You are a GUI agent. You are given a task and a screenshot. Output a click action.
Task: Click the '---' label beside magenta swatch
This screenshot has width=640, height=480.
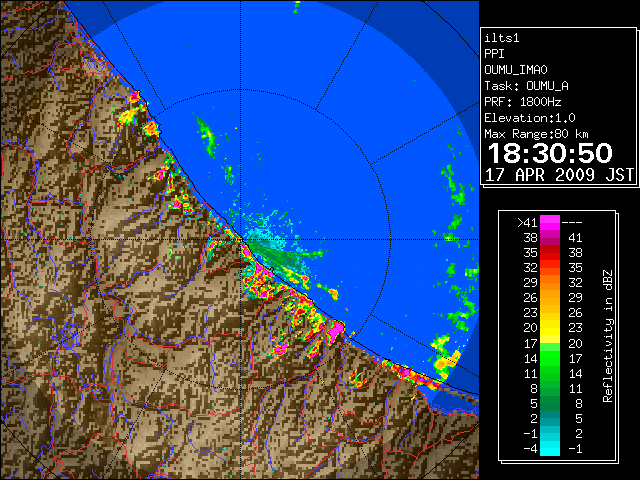point(572,222)
